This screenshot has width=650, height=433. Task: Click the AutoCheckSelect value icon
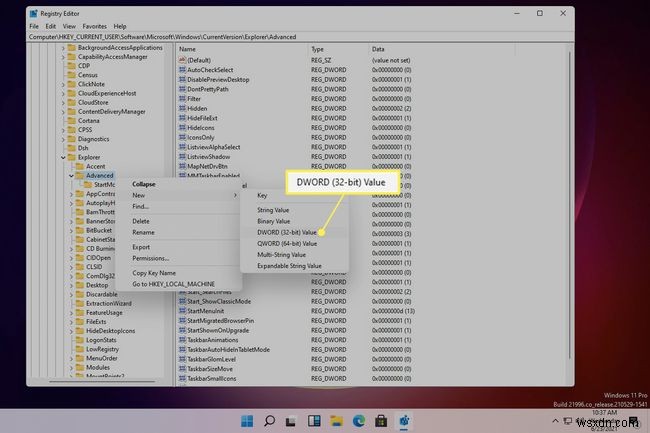[x=182, y=70]
